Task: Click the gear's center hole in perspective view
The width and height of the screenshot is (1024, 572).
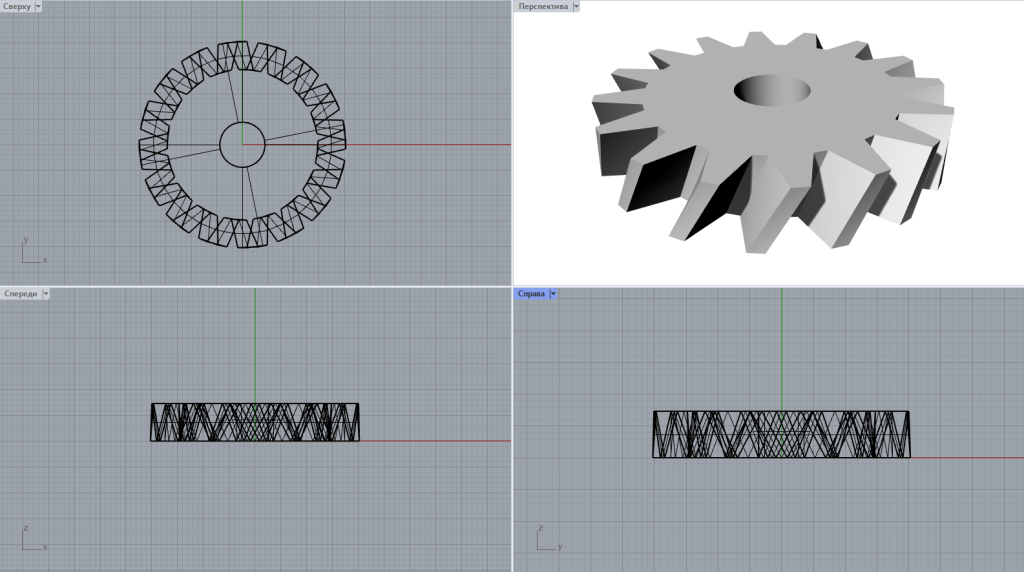Action: point(772,89)
